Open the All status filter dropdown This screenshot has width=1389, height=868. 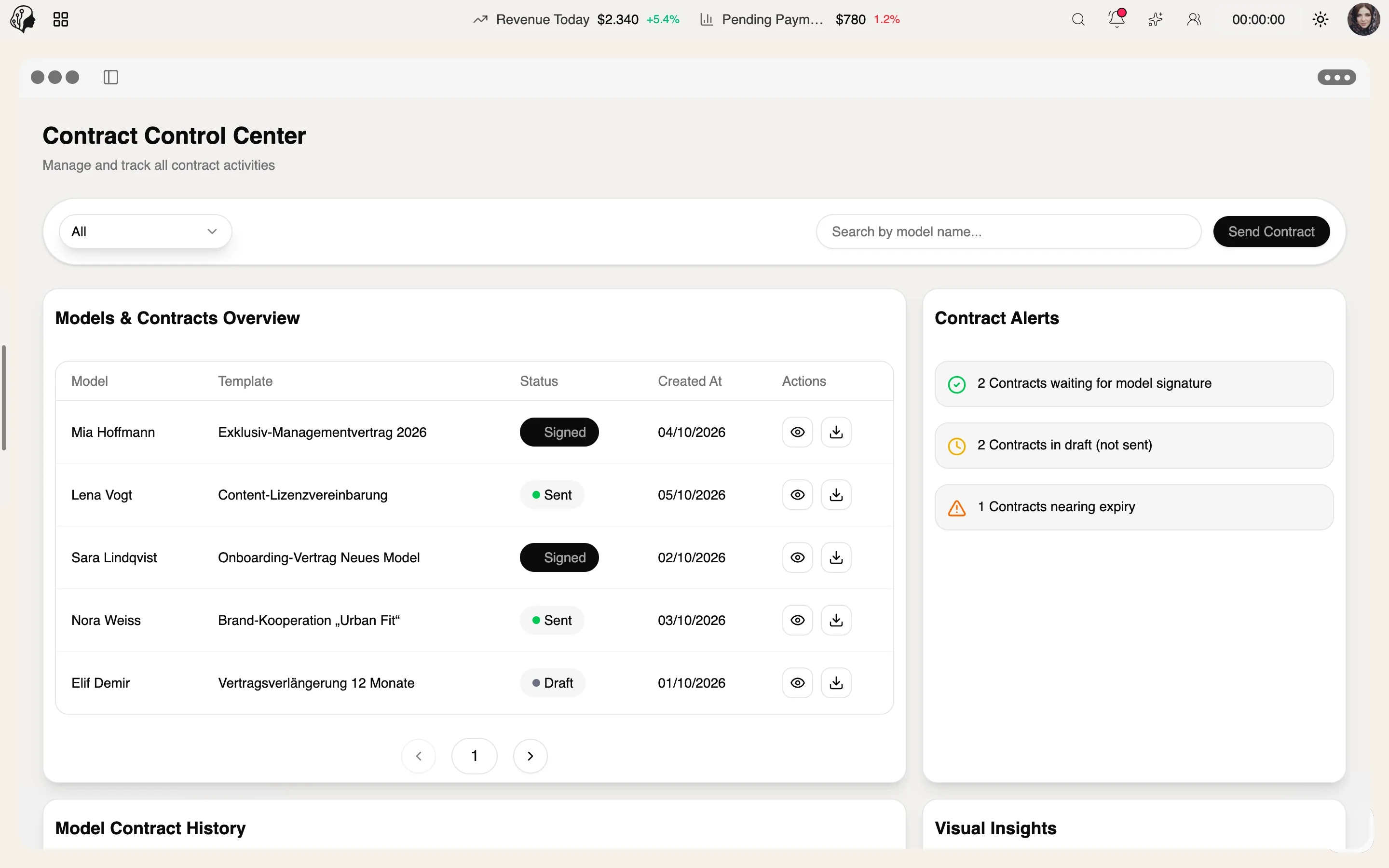(145, 231)
